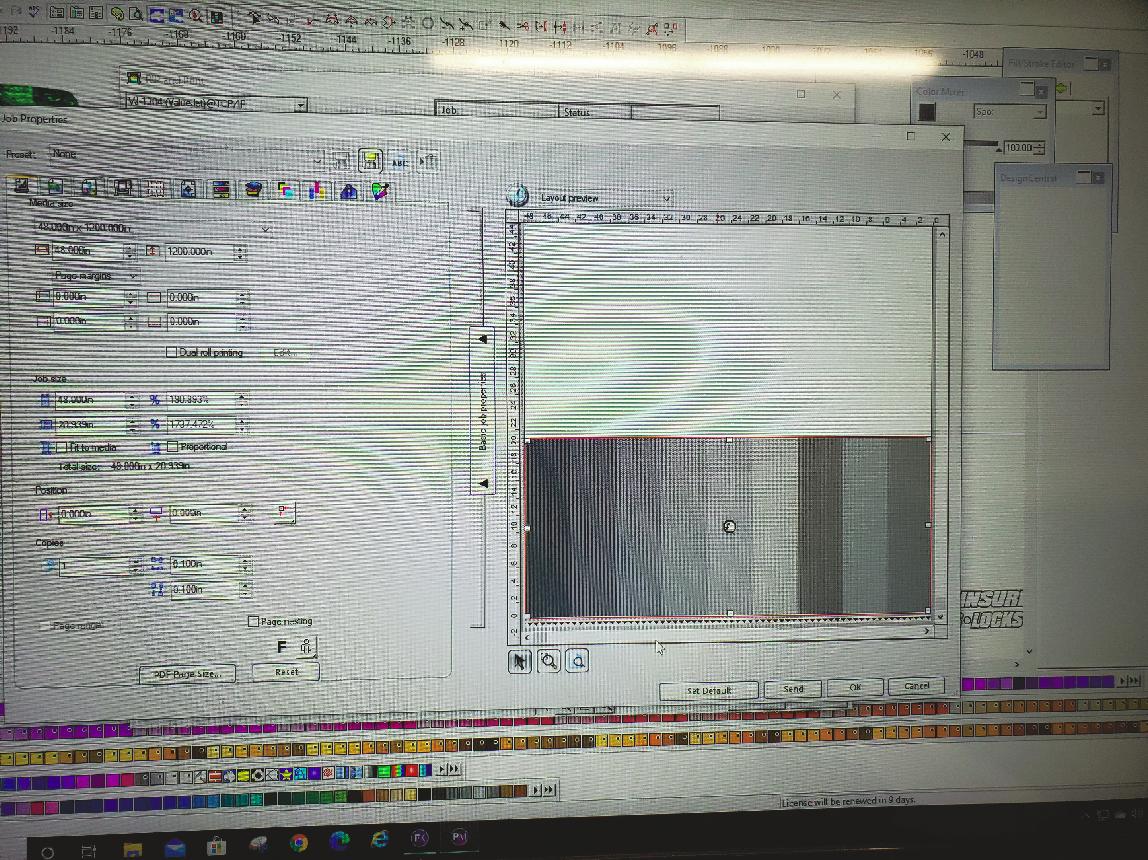This screenshot has height=860, width=1148.
Task: Enable the Dual roll printing checkbox
Action: coord(172,352)
